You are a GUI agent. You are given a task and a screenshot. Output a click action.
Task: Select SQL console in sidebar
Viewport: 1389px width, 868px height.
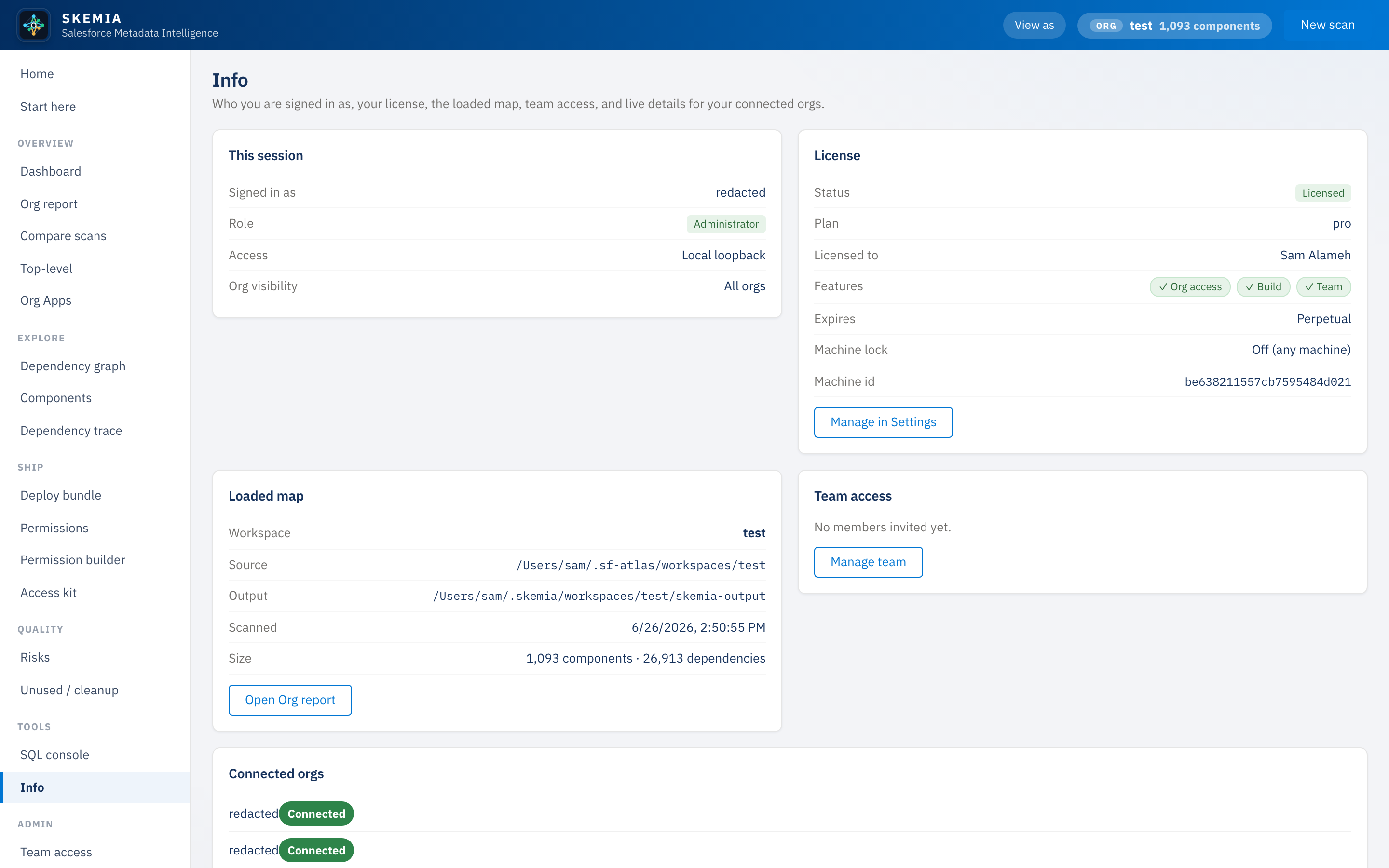click(x=54, y=754)
